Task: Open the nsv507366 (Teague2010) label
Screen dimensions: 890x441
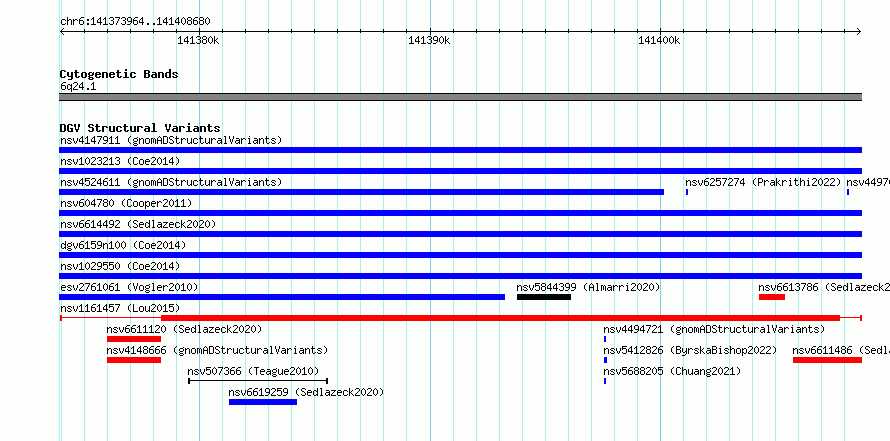Action: [253, 371]
